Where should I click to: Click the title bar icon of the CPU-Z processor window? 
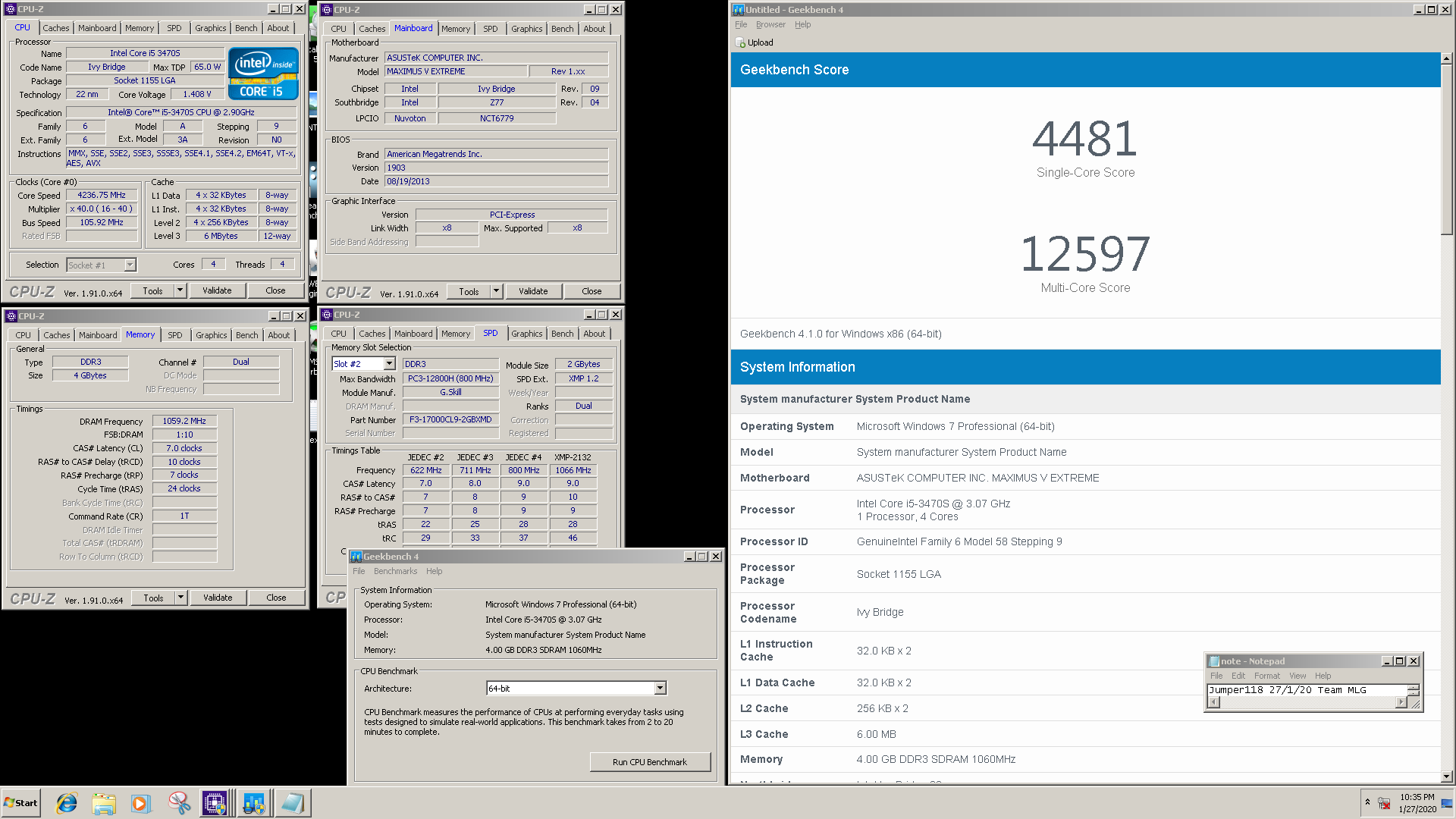pyautogui.click(x=11, y=9)
